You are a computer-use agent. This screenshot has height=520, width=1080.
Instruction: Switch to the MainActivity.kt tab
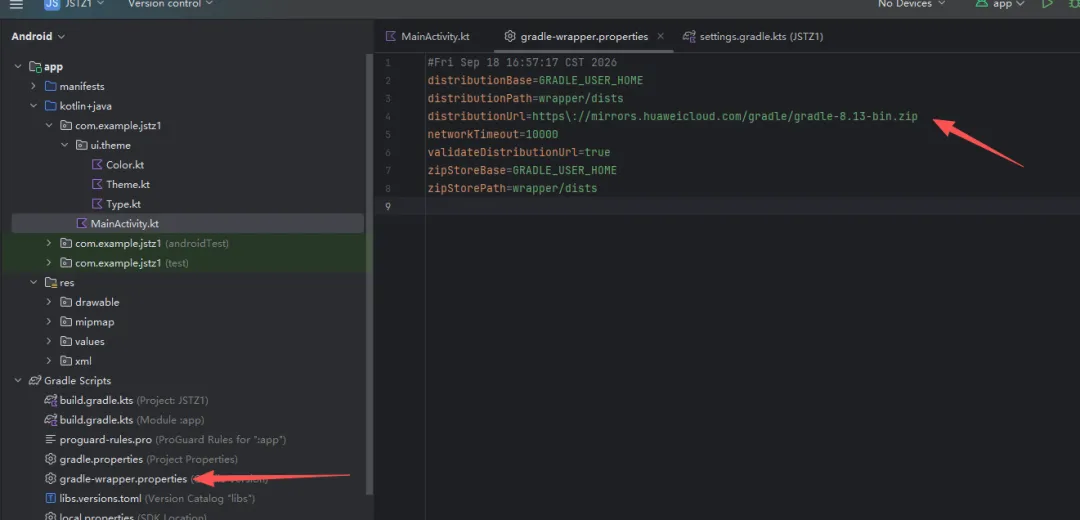tap(427, 37)
